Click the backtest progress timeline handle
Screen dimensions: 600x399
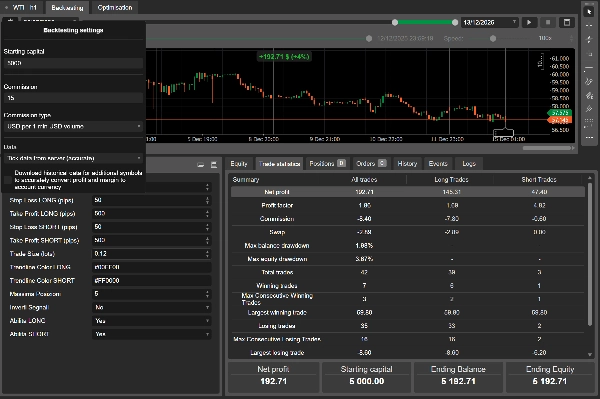pos(369,39)
